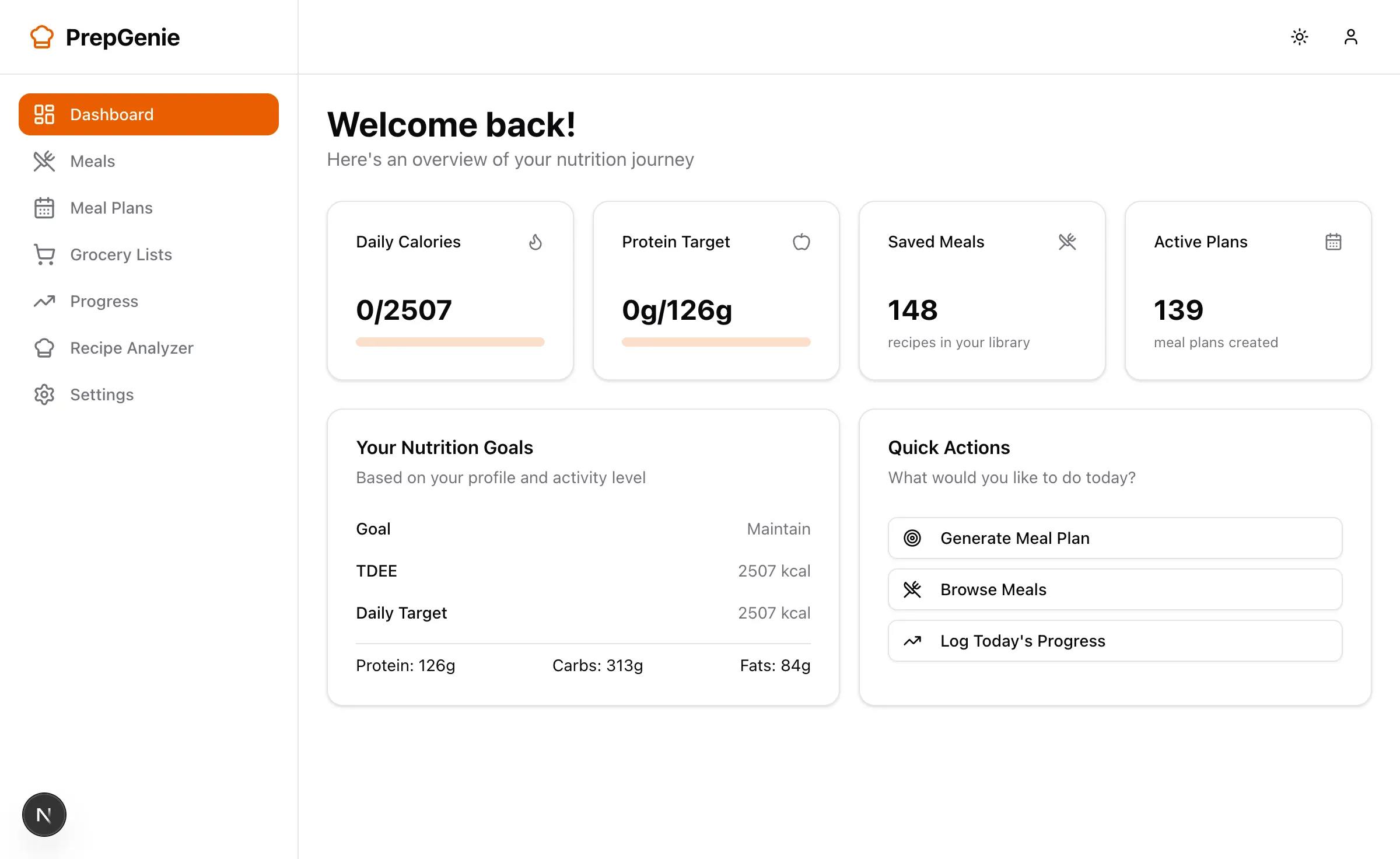Toggle the light/dark theme sun icon
Image resolution: width=1400 pixels, height=859 pixels.
click(x=1300, y=37)
